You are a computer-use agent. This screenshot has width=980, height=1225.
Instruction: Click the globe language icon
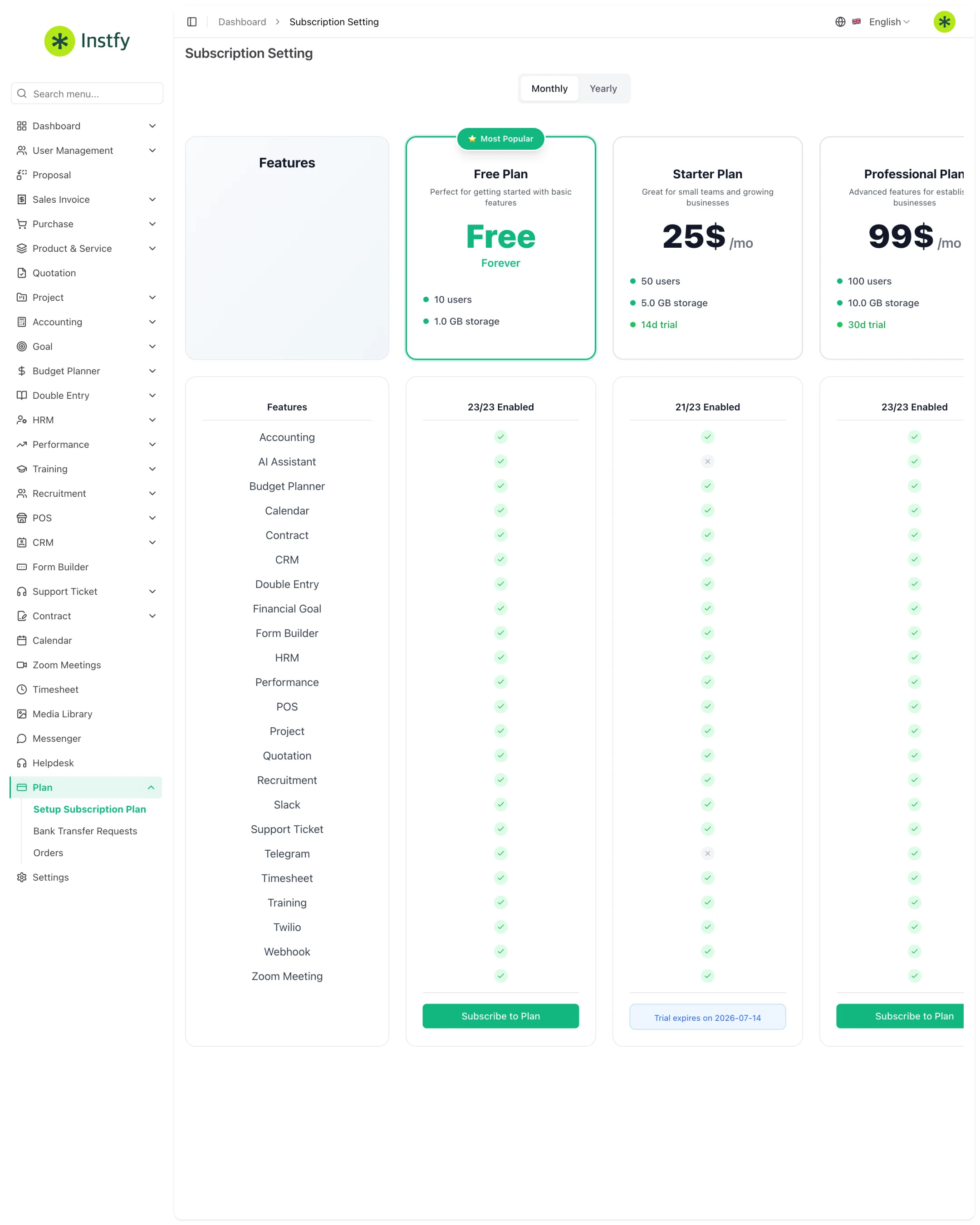coord(840,22)
